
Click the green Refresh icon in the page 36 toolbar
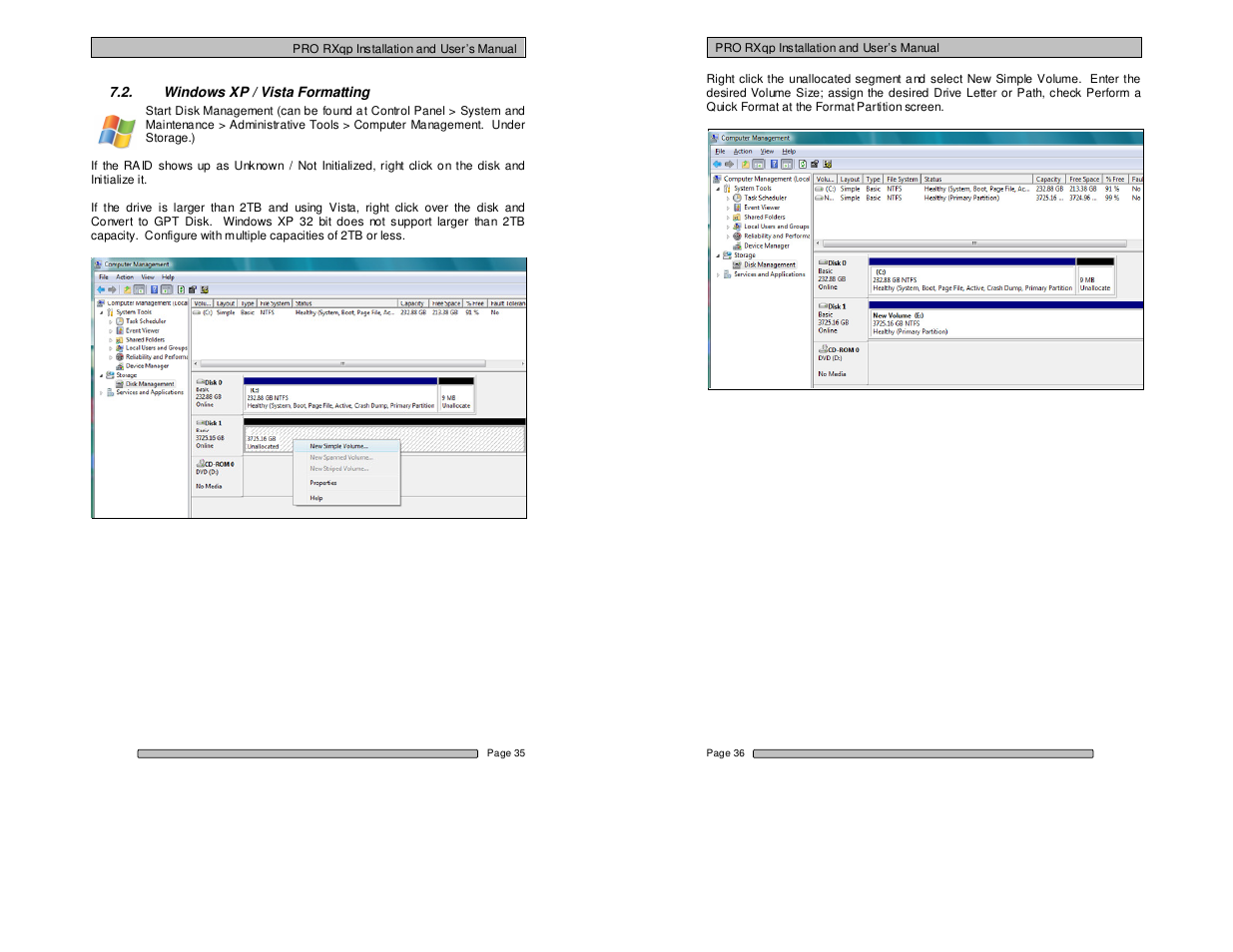(802, 164)
